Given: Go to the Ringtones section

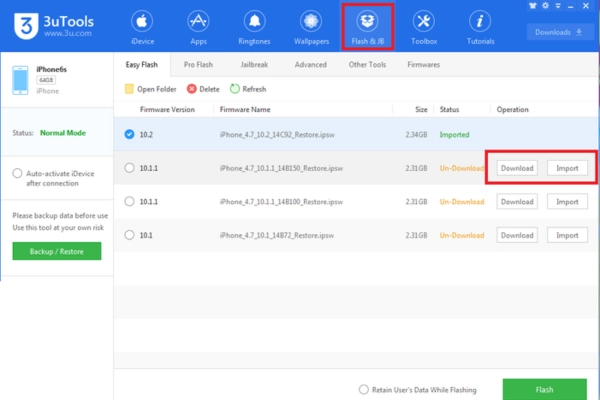Looking at the screenshot, I should 254,29.
